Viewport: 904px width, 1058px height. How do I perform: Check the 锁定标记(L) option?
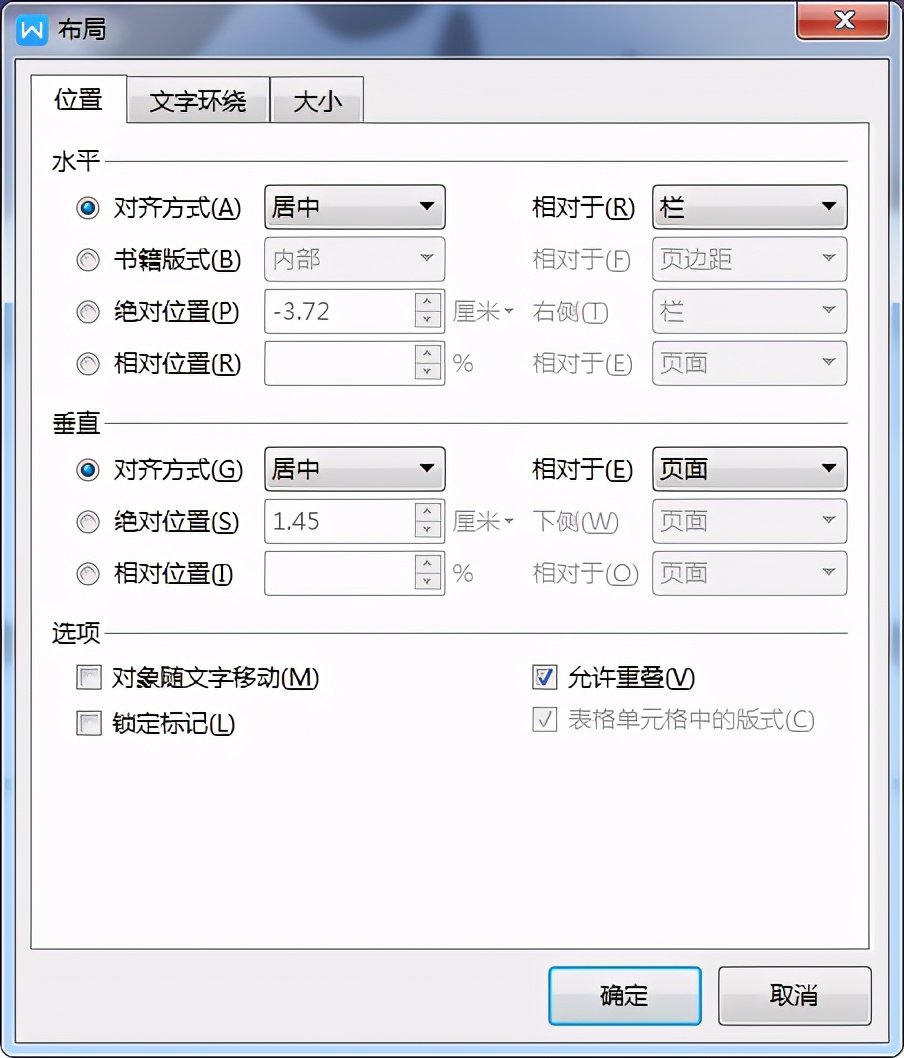coord(89,723)
